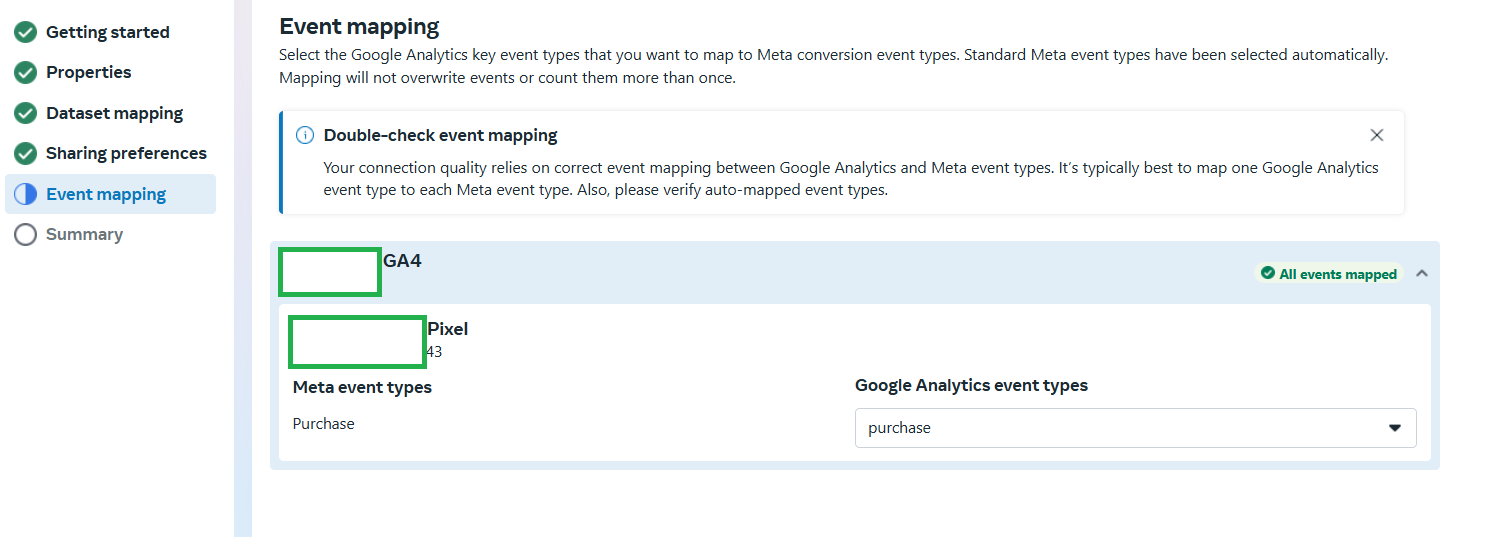Select the Event mapping step
Screen dimensions: 1489x537
pos(106,194)
